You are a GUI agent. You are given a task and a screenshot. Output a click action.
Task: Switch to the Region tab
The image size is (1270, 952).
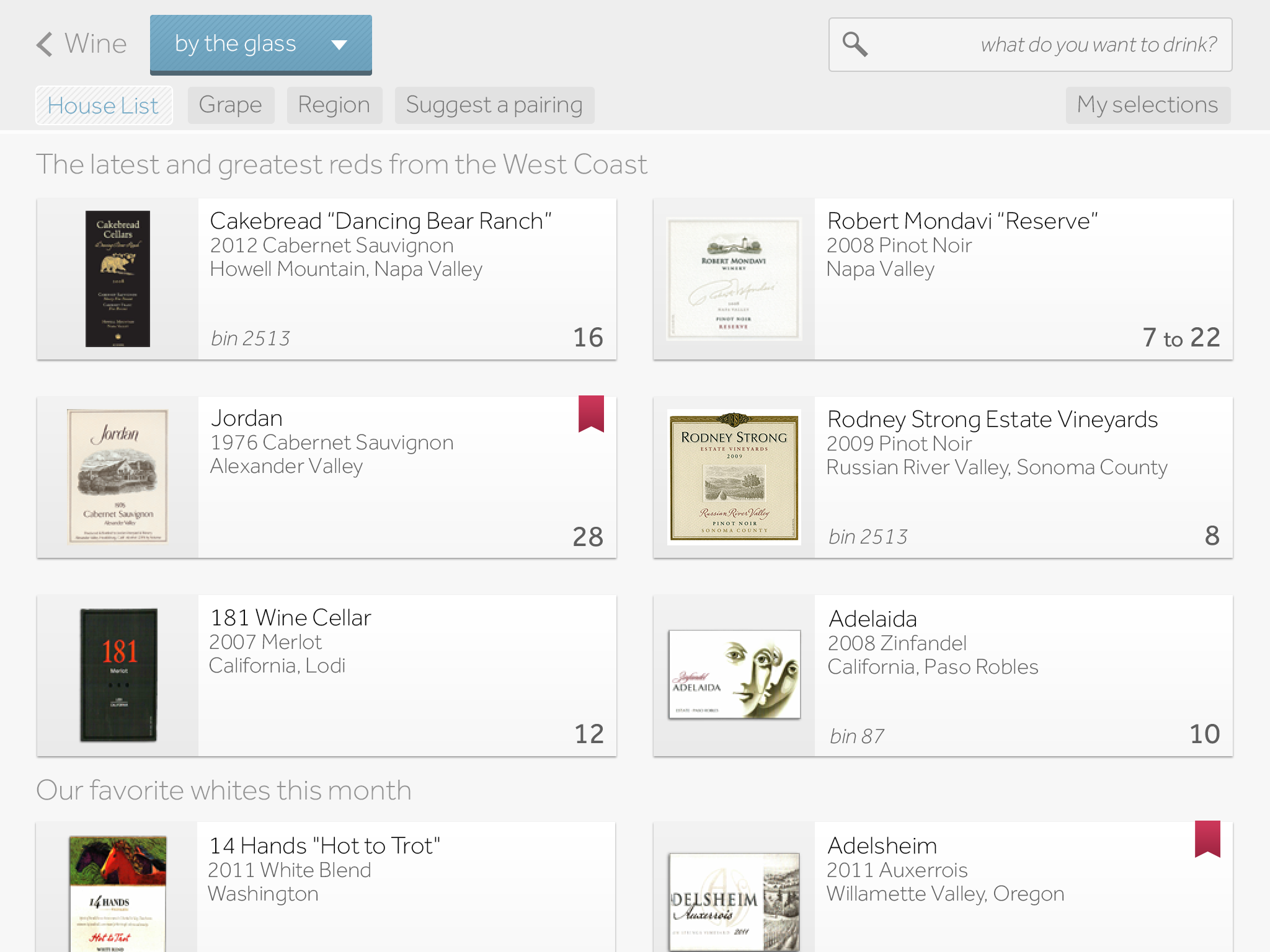334,105
